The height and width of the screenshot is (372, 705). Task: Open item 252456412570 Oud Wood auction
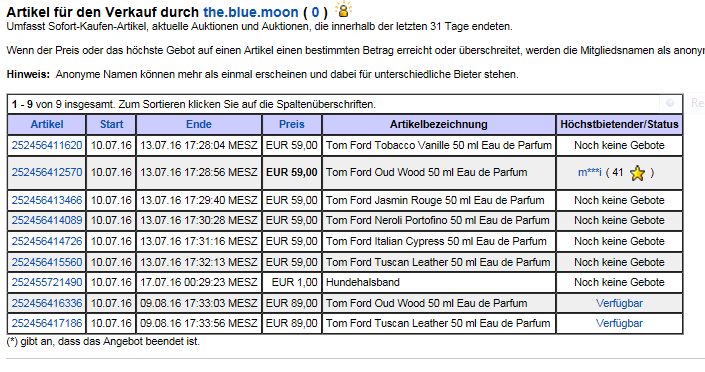click(x=47, y=172)
